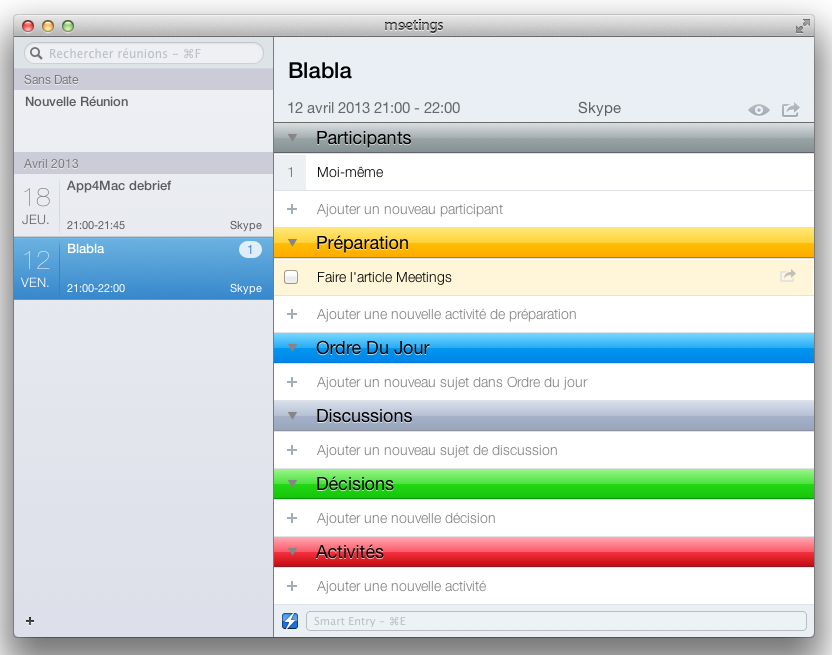The width and height of the screenshot is (832, 655).
Task: Focus the Smart Entry input field
Action: click(555, 621)
